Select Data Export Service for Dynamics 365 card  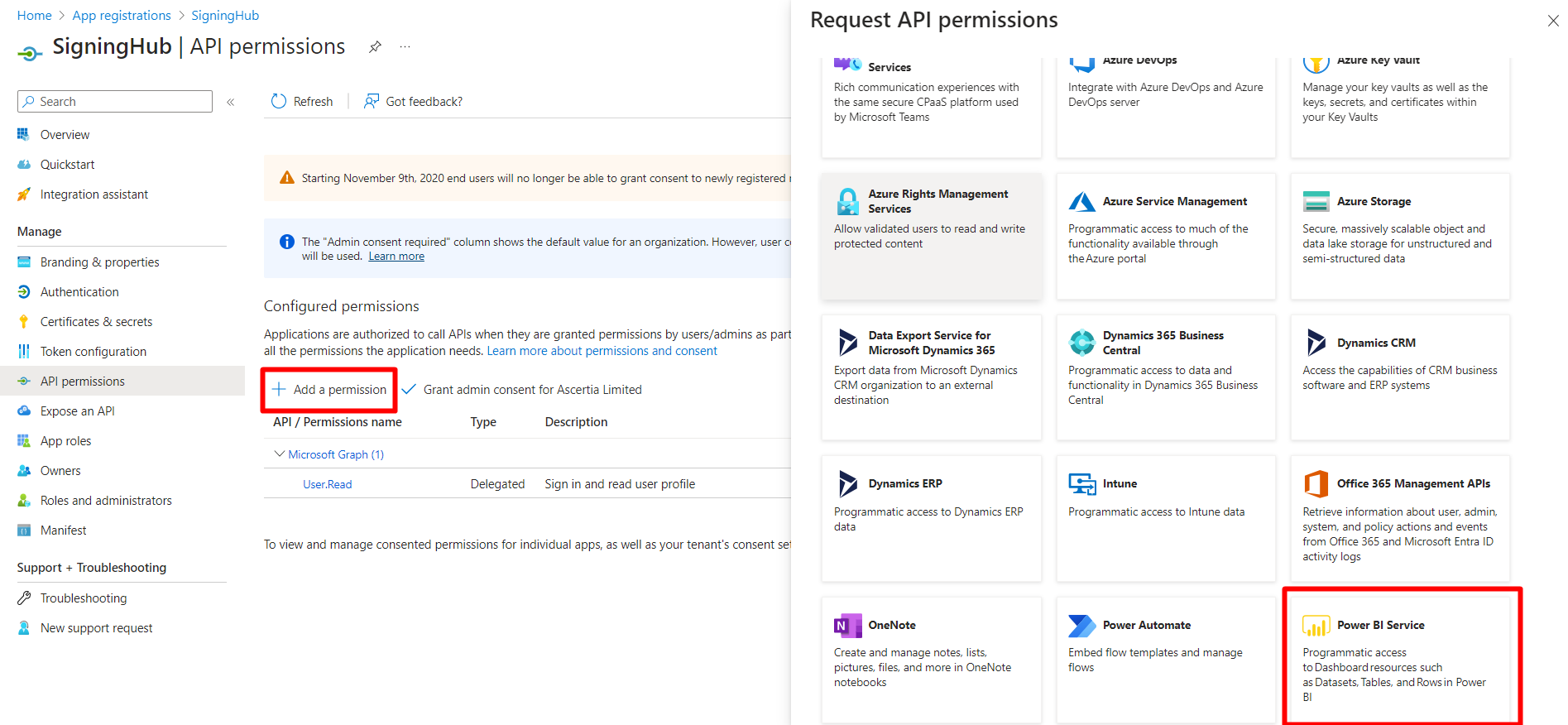pyautogui.click(x=932, y=377)
